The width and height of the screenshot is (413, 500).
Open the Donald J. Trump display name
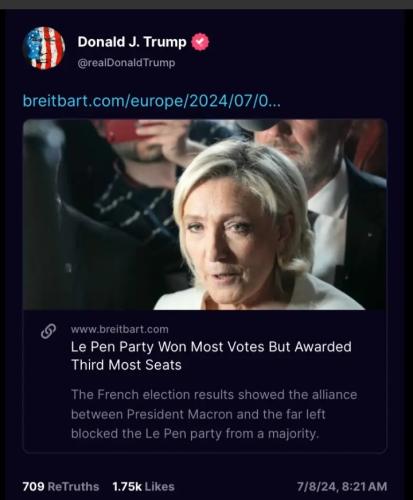pyautogui.click(x=132, y=42)
